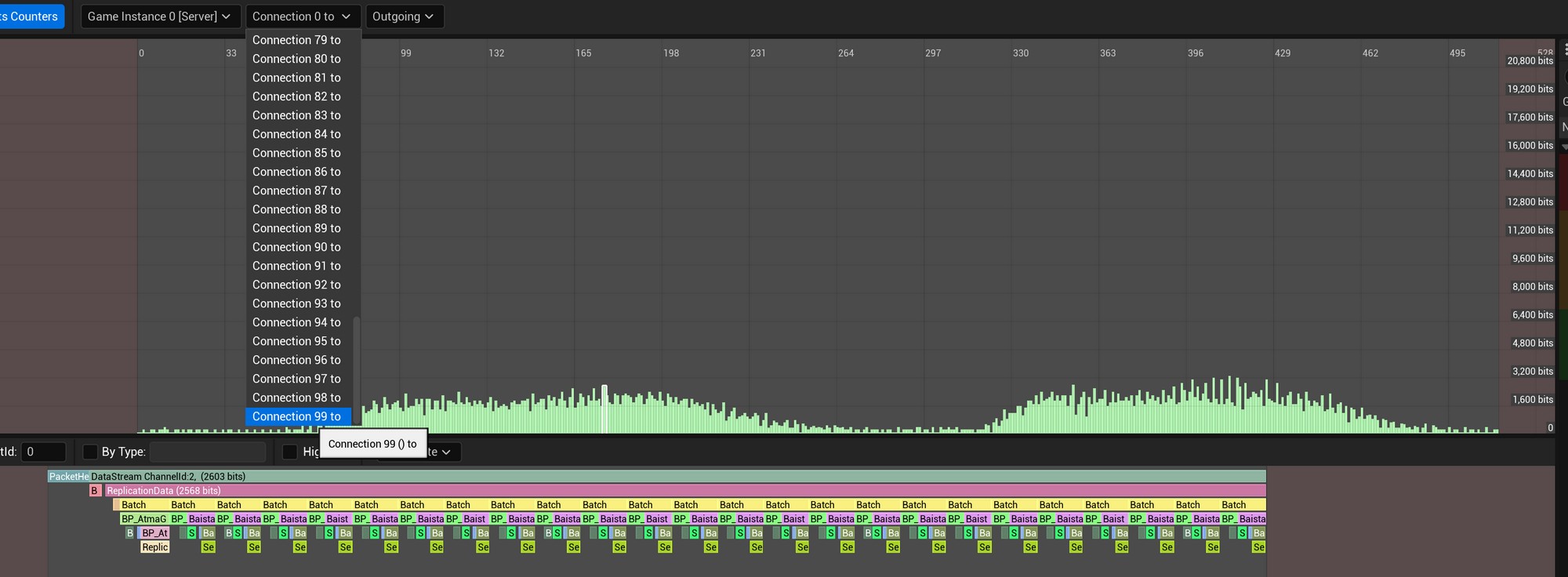The height and width of the screenshot is (577, 1568).
Task: Open the partially hidden dropdown beside Highlight
Action: click(444, 452)
